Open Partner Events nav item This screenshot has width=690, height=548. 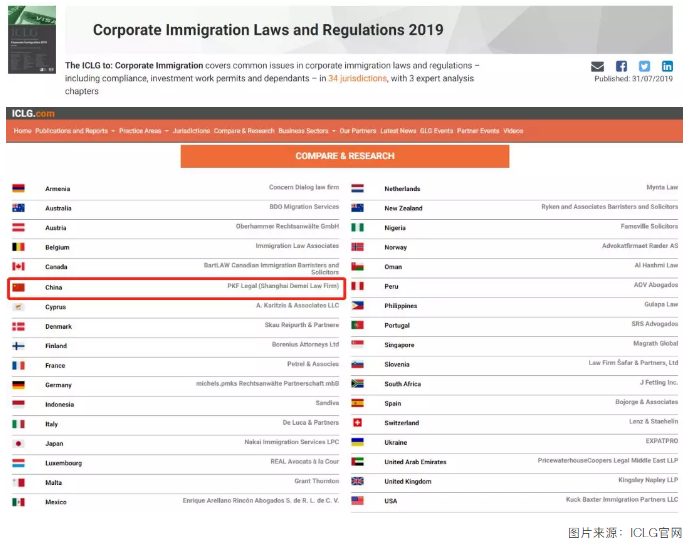478,131
